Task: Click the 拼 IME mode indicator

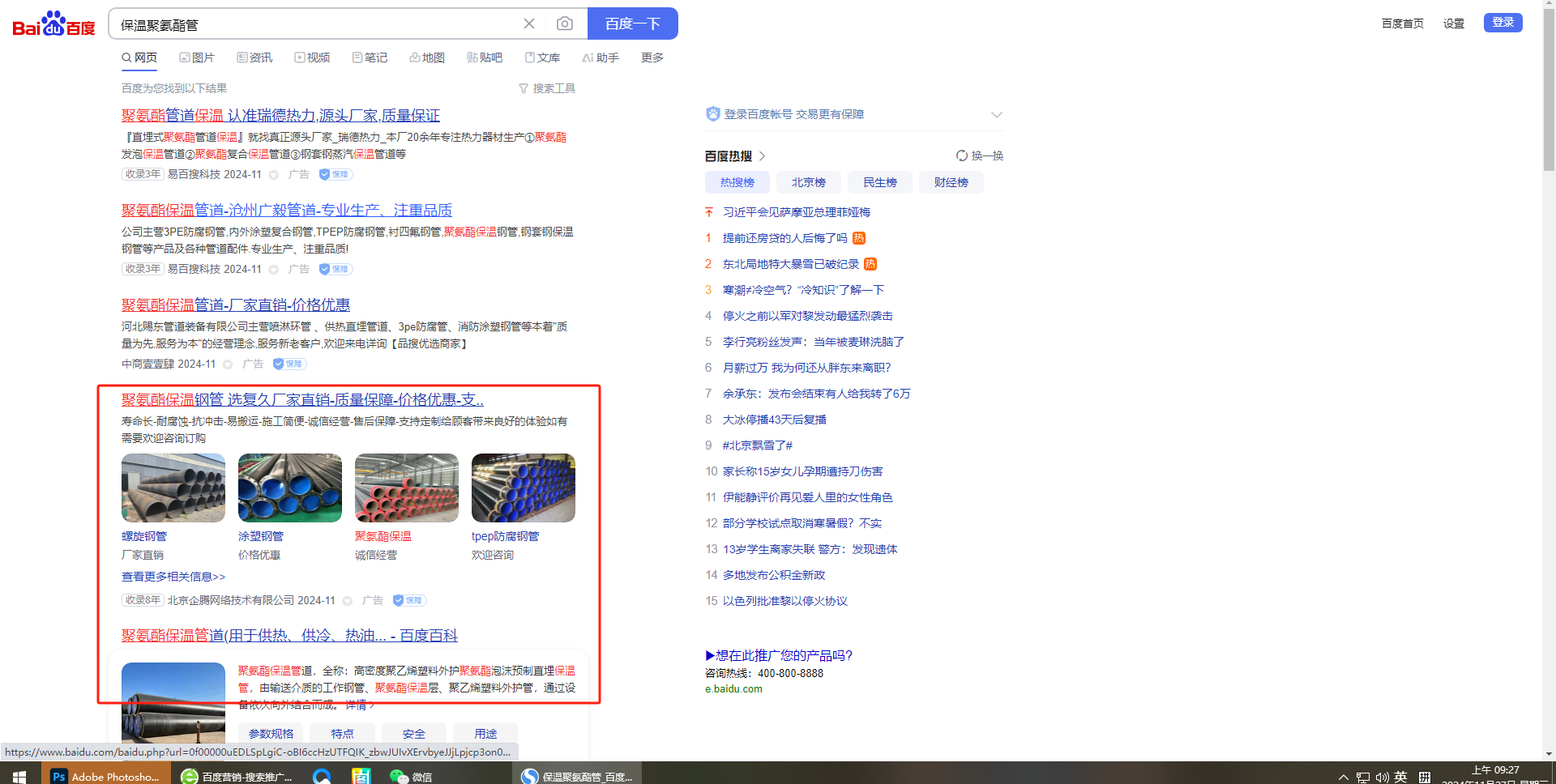Action: point(1425,778)
